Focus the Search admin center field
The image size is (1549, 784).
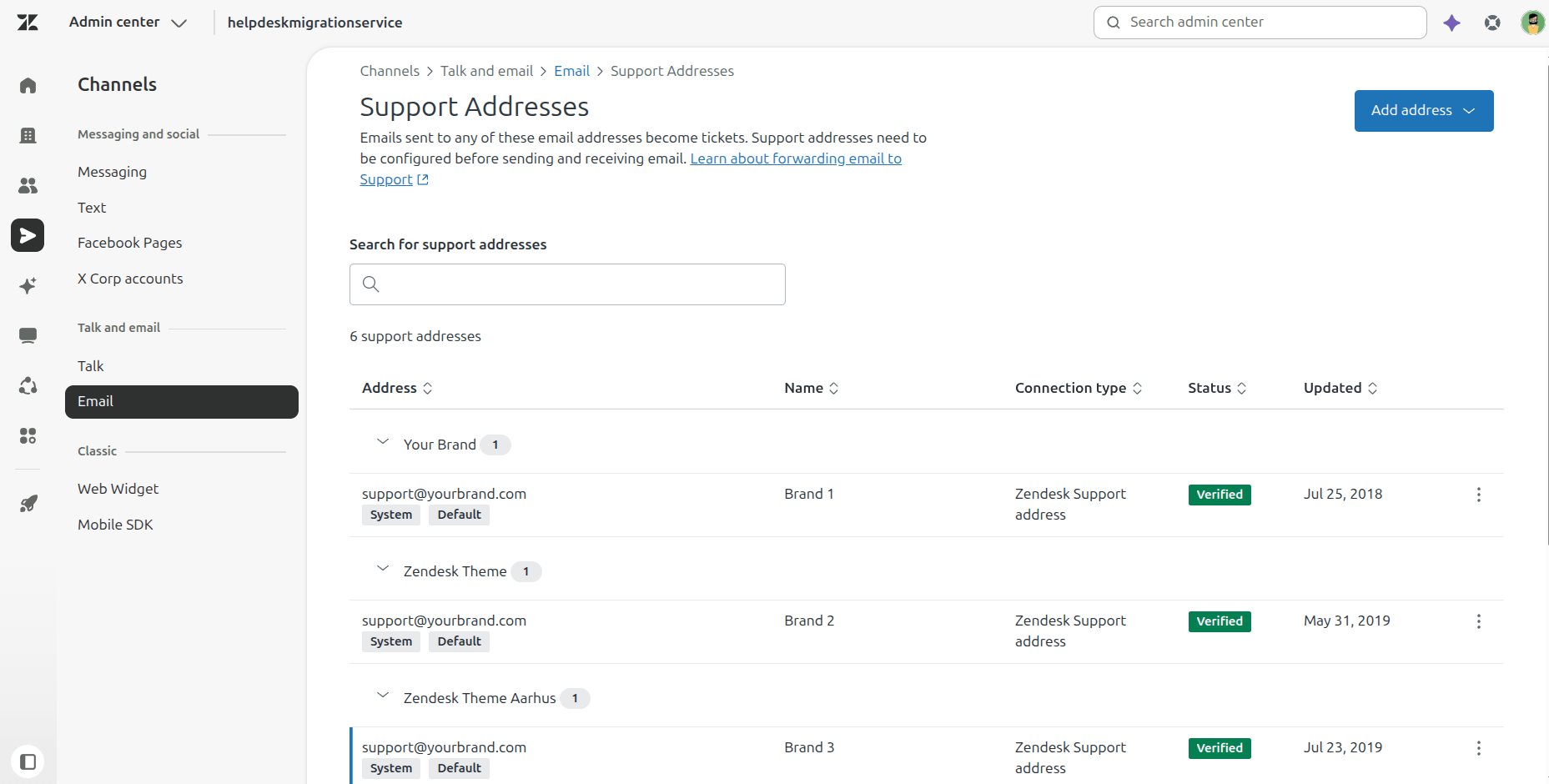click(x=1260, y=23)
